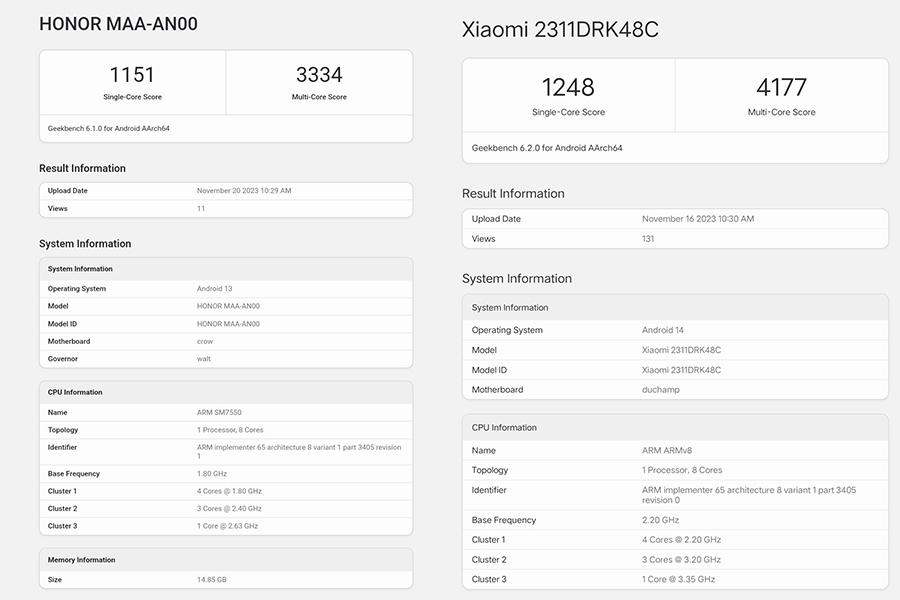Click the HONOR "Single-Core Score" label
This screenshot has width=900, height=600.
pos(133,97)
